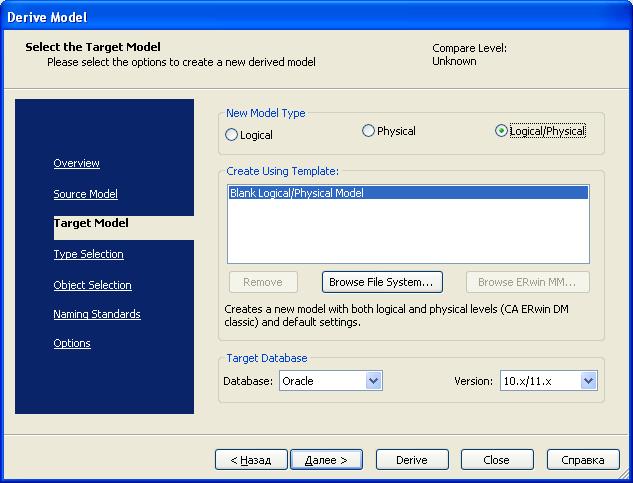Viewport: 633px width, 483px height.
Task: Click the Назад back button
Action: point(251,460)
